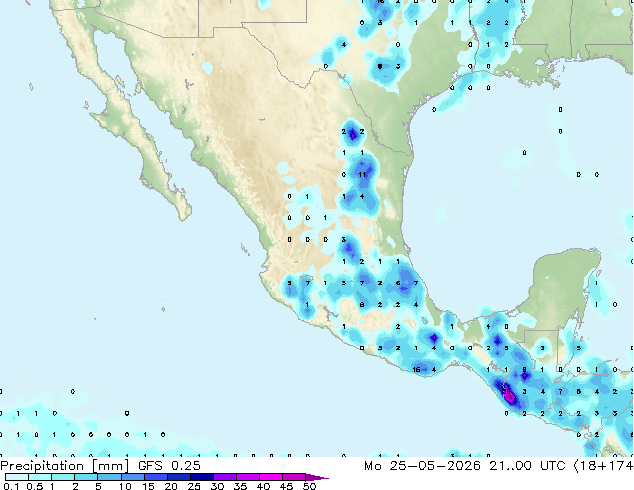Click the "(18+174" forecast run text
The height and width of the screenshot is (490, 634).
point(604,466)
